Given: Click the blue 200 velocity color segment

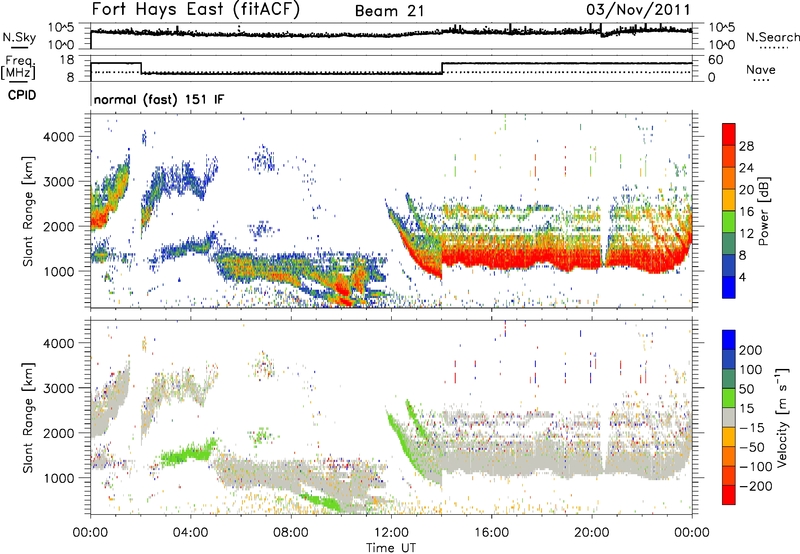Looking at the screenshot, I should pyautogui.click(x=729, y=340).
